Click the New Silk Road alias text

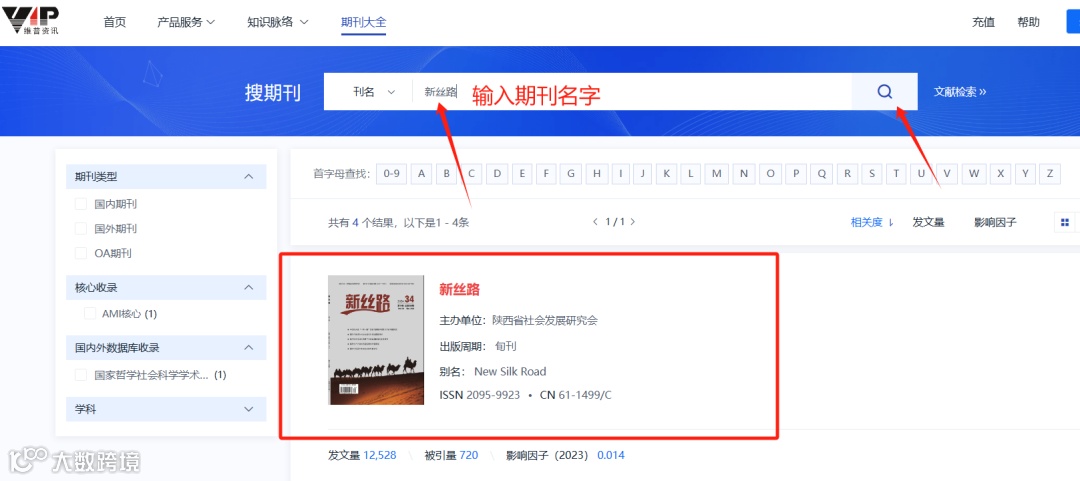[510, 371]
